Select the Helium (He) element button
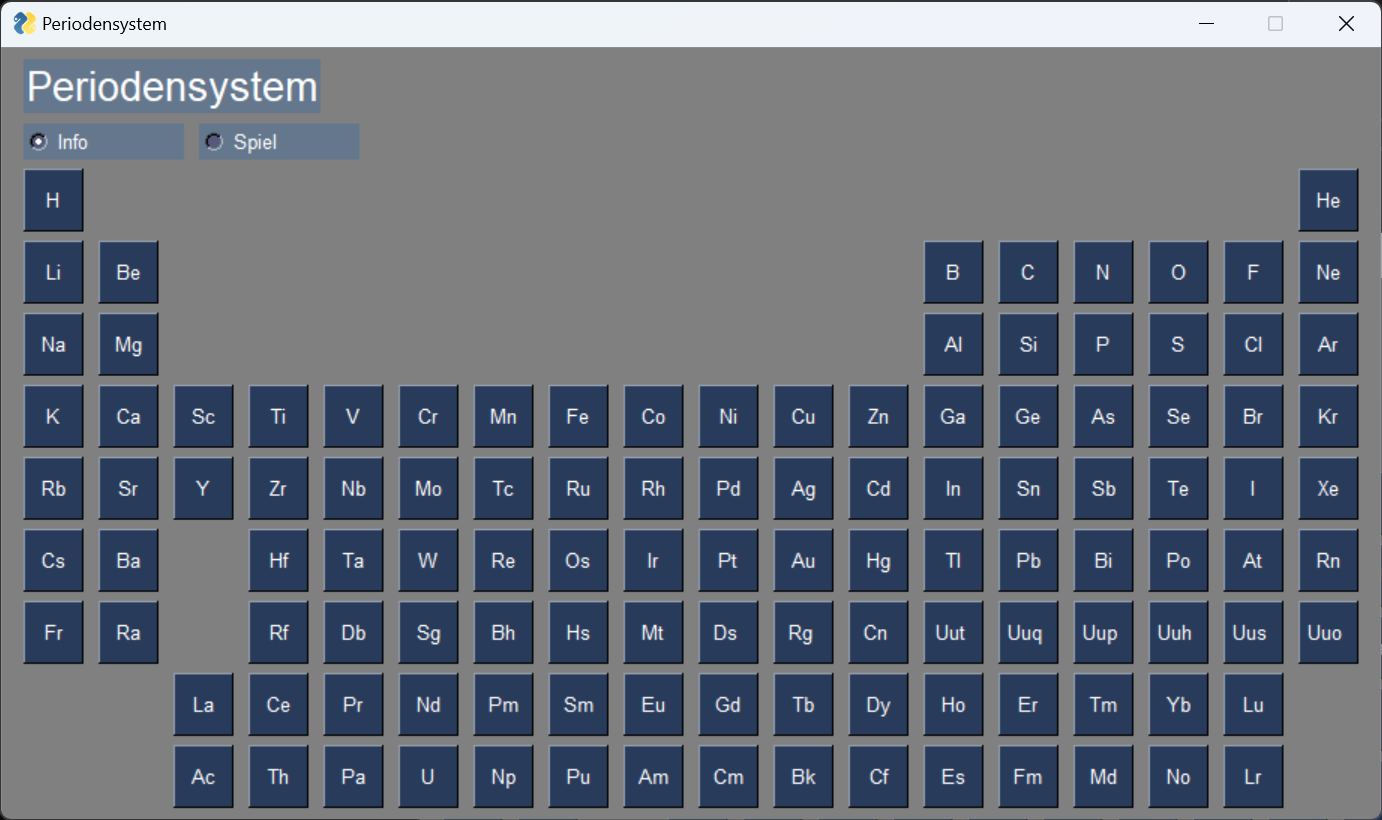The image size is (1382, 820). tap(1328, 200)
